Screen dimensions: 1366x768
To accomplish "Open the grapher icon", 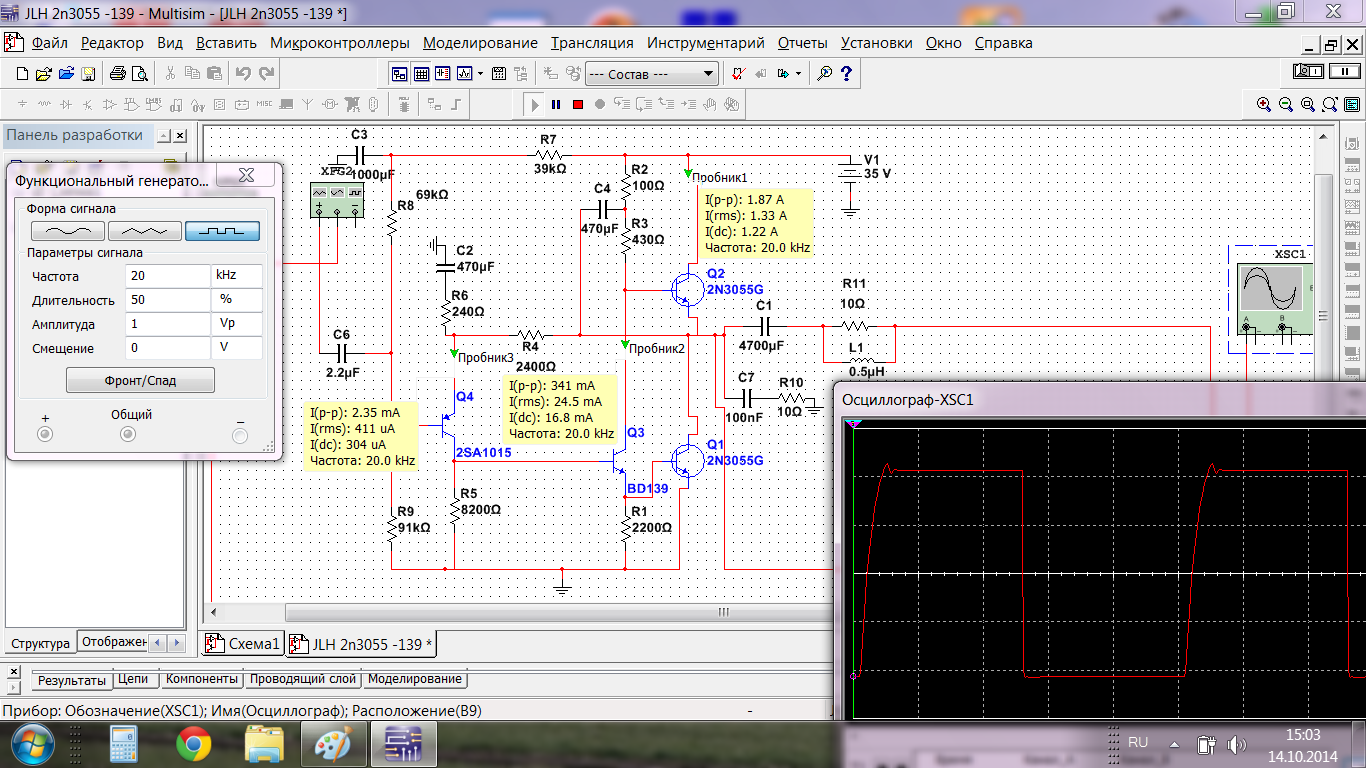I will (464, 74).
